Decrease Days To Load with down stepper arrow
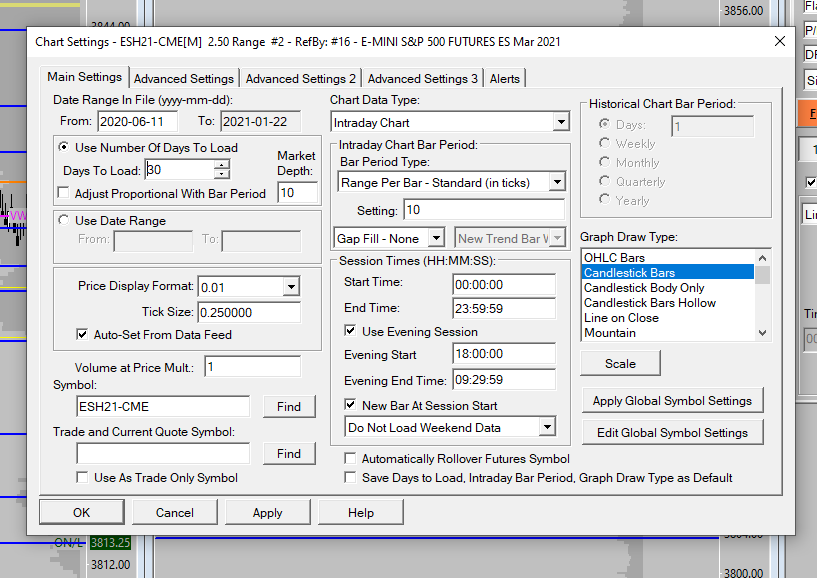 [x=222, y=174]
